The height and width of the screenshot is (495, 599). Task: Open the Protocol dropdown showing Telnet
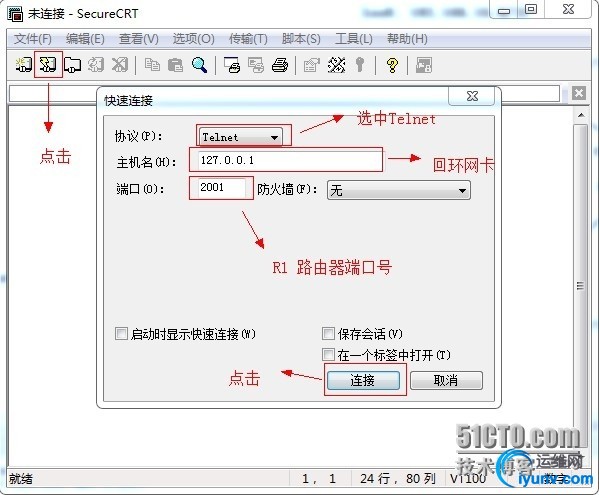(x=241, y=137)
